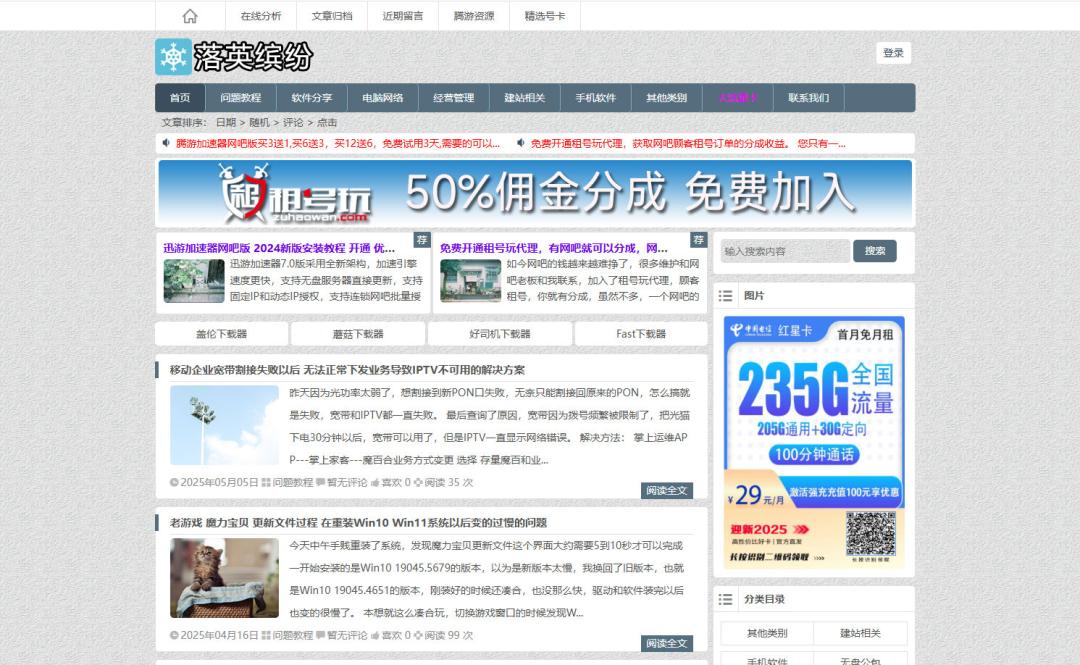
Task: Open article 移动企业宽带割接失败以后 title
Action: (x=347, y=370)
